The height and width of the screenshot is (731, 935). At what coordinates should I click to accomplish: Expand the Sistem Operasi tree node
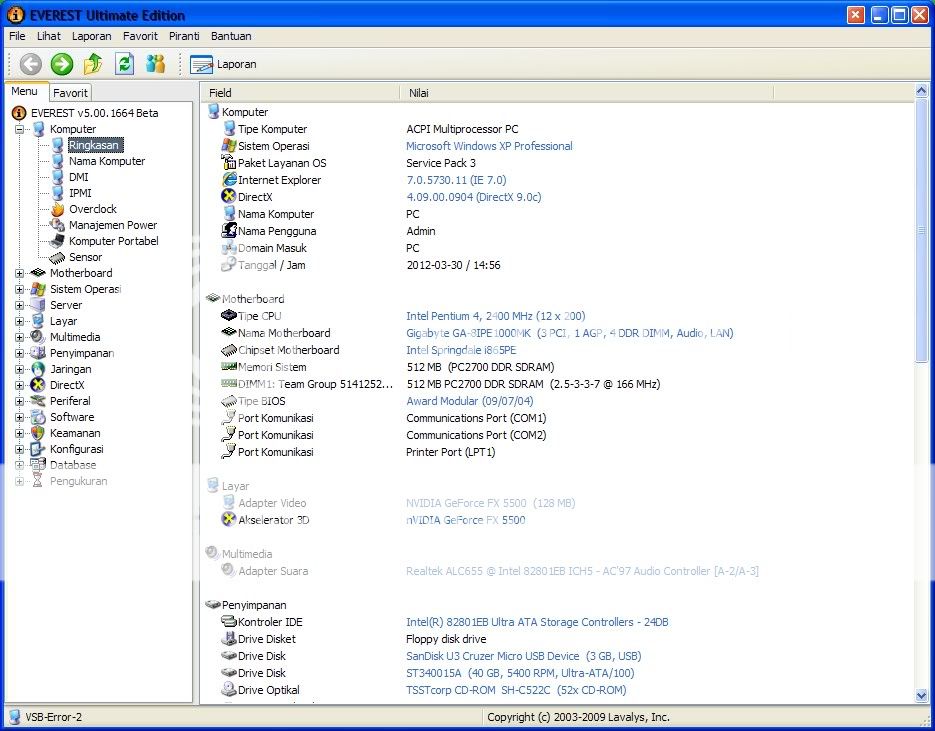click(19, 289)
